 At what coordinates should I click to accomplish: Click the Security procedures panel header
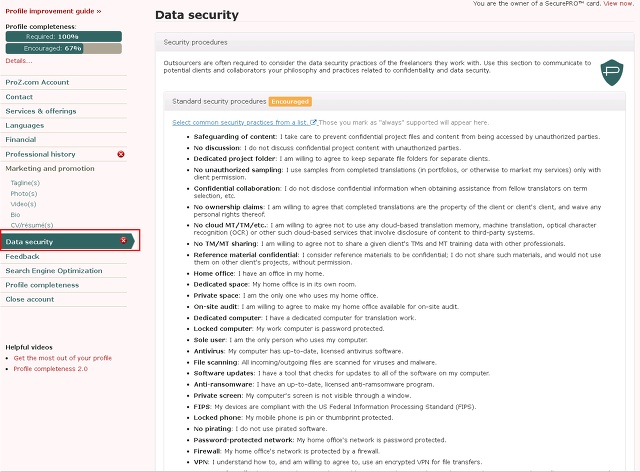coord(395,42)
